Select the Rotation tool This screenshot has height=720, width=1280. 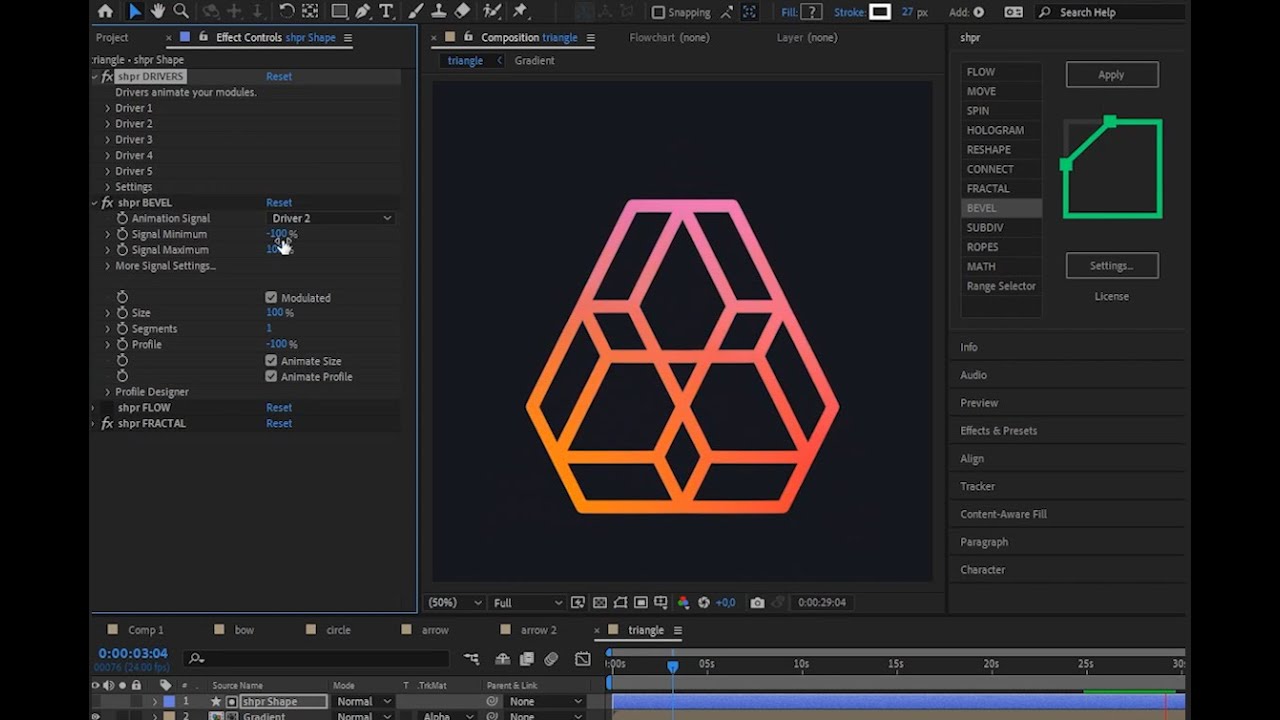(x=286, y=12)
